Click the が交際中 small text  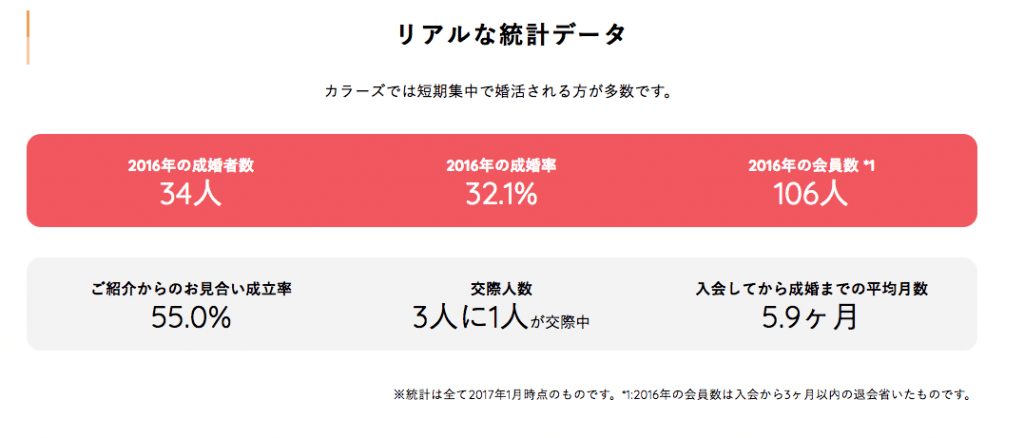click(x=560, y=322)
